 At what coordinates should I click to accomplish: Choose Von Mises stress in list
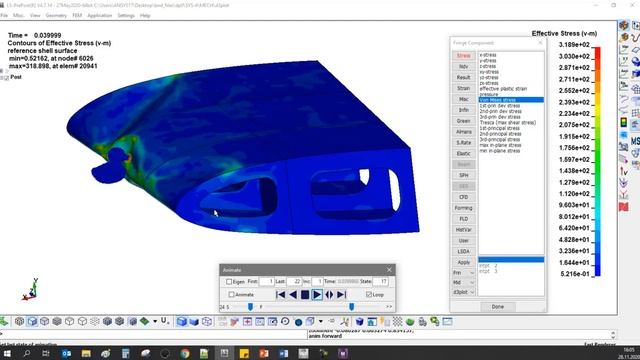(x=511, y=100)
